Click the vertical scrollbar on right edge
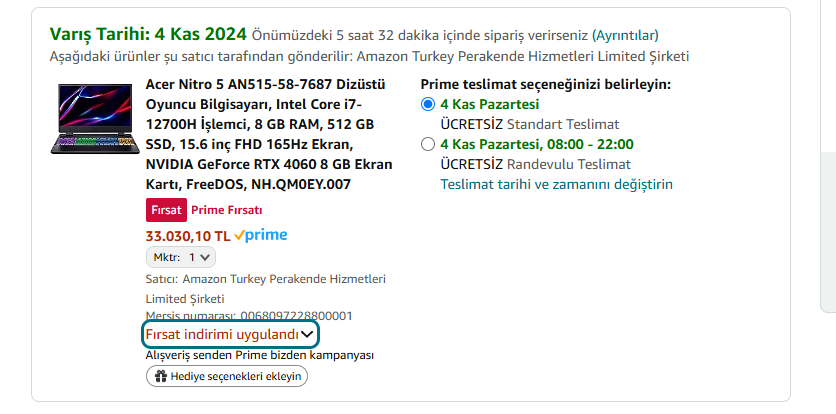 click(x=827, y=230)
